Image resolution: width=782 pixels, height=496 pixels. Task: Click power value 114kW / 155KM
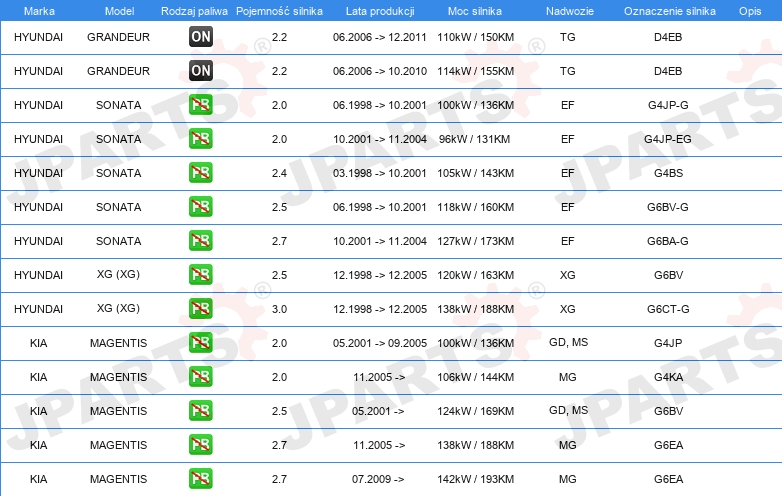475,71
